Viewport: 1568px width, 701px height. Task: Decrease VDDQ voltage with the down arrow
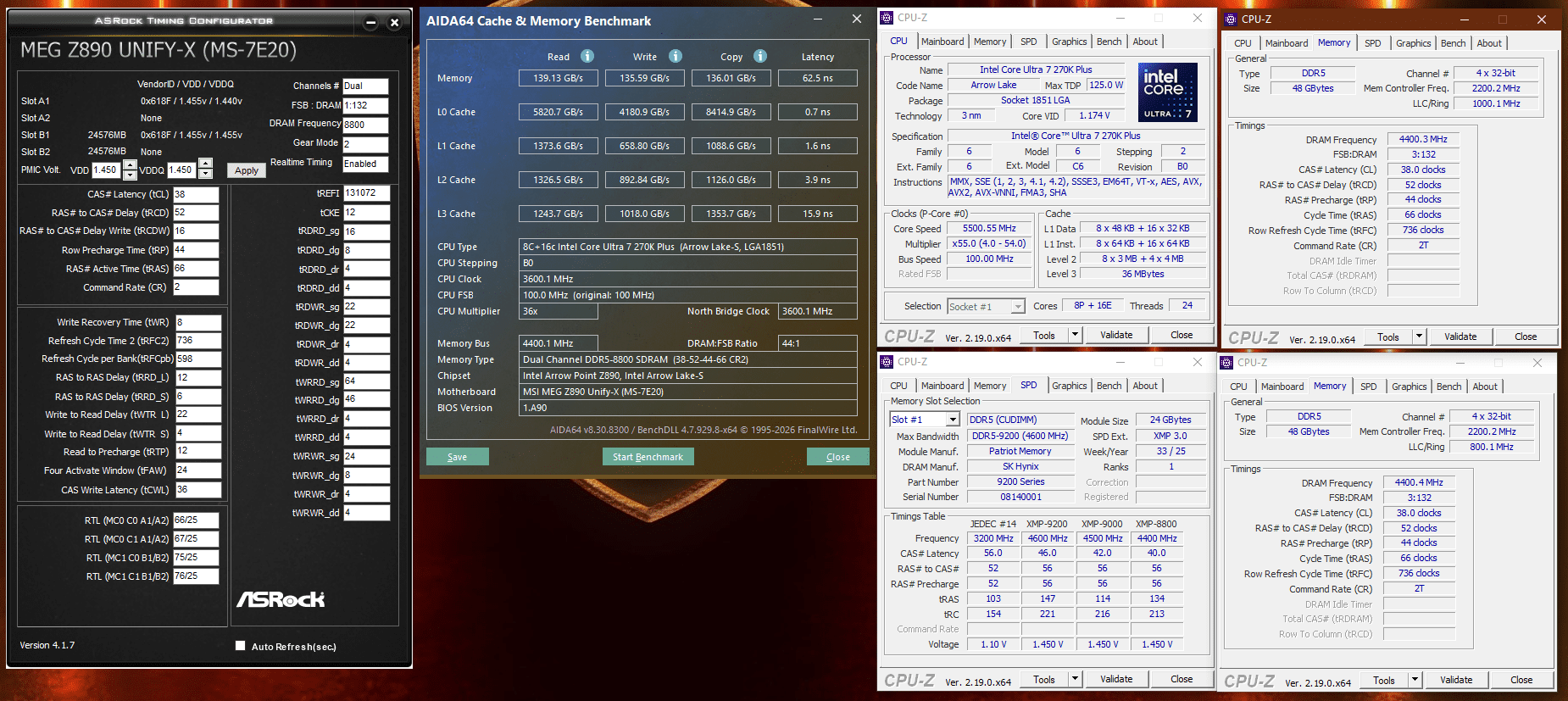tap(206, 174)
